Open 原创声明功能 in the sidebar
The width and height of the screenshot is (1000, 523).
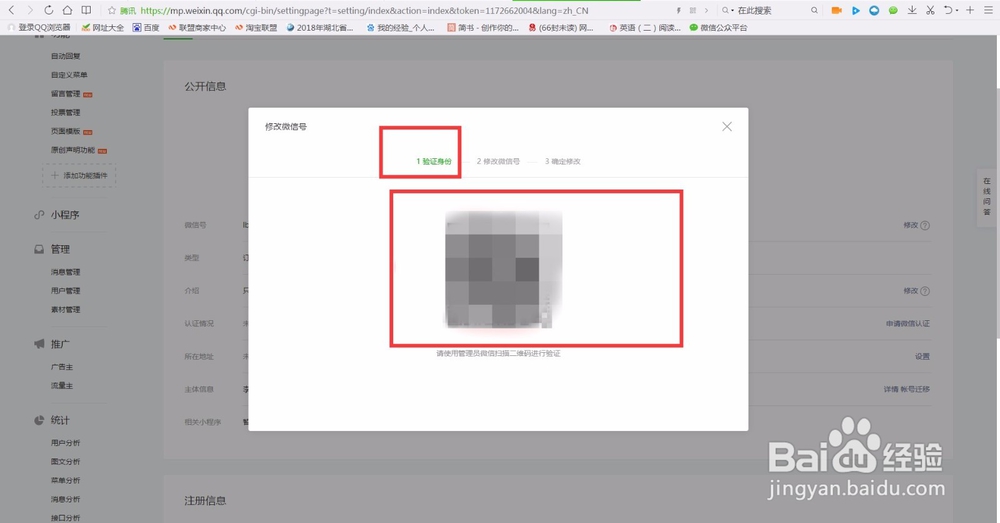tap(73, 150)
